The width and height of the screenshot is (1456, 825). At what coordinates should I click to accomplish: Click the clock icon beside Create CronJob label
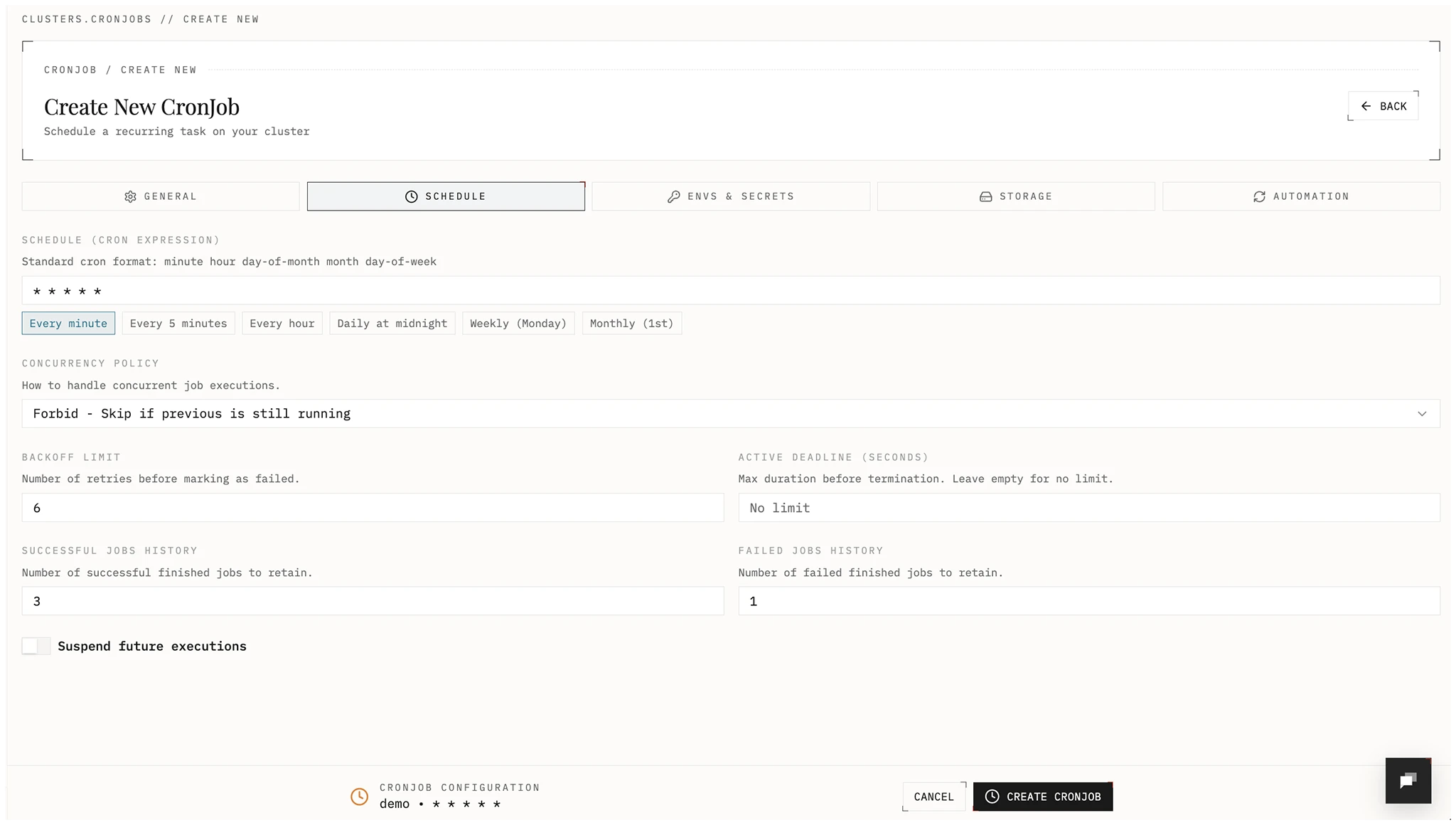point(991,797)
